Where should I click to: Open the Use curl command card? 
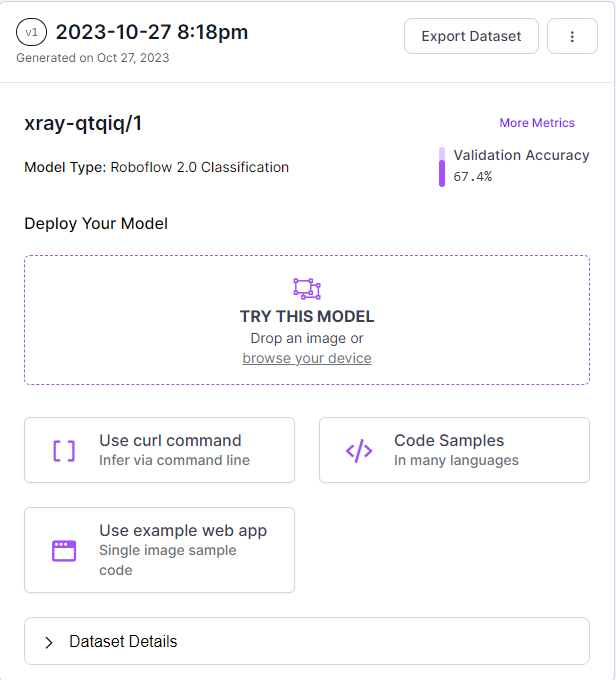click(x=160, y=450)
